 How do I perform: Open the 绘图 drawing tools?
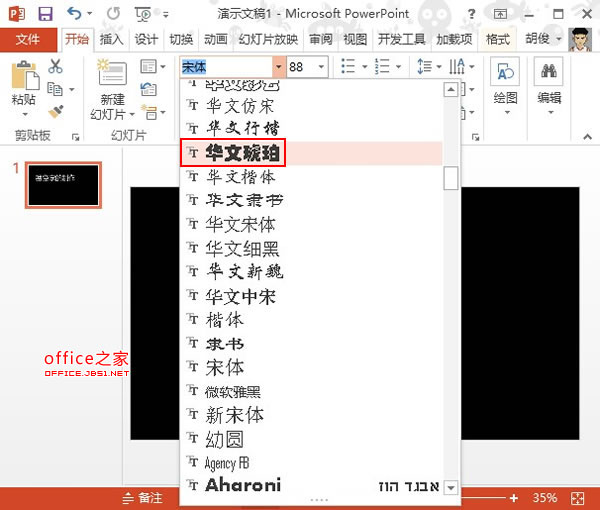[505, 72]
